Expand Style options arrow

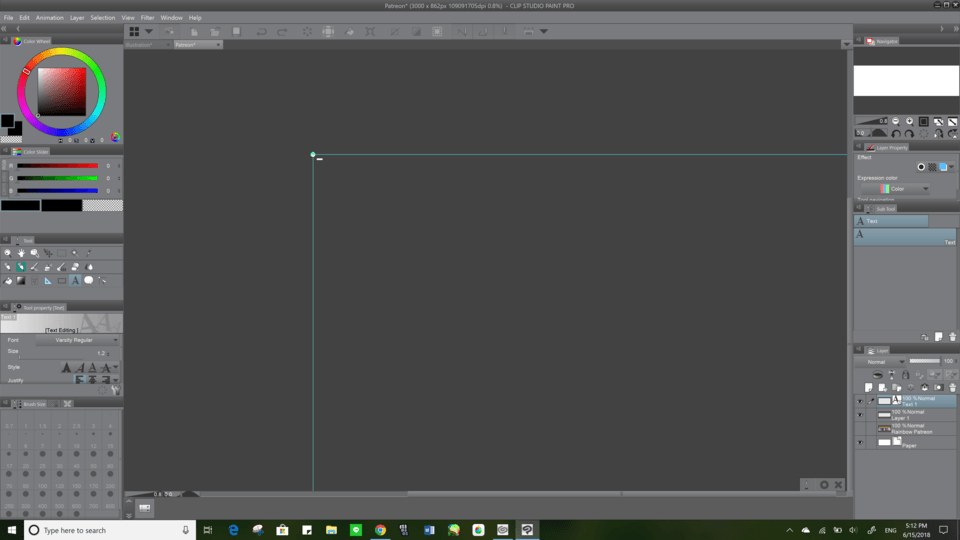pyautogui.click(x=115, y=367)
